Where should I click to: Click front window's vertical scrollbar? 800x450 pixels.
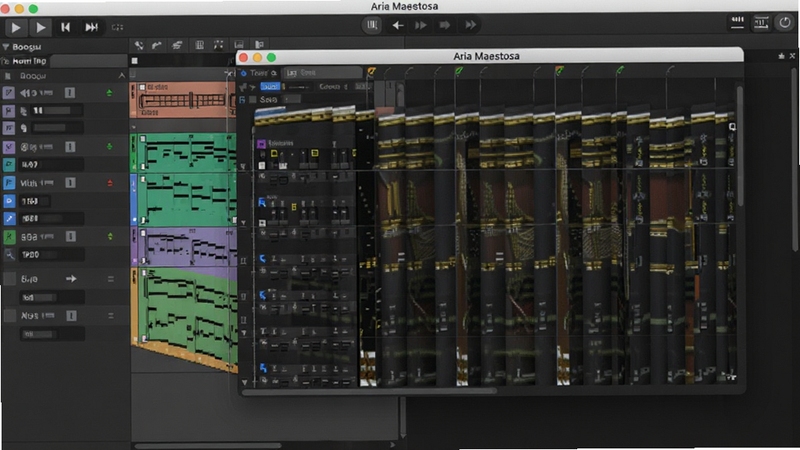coord(739,145)
